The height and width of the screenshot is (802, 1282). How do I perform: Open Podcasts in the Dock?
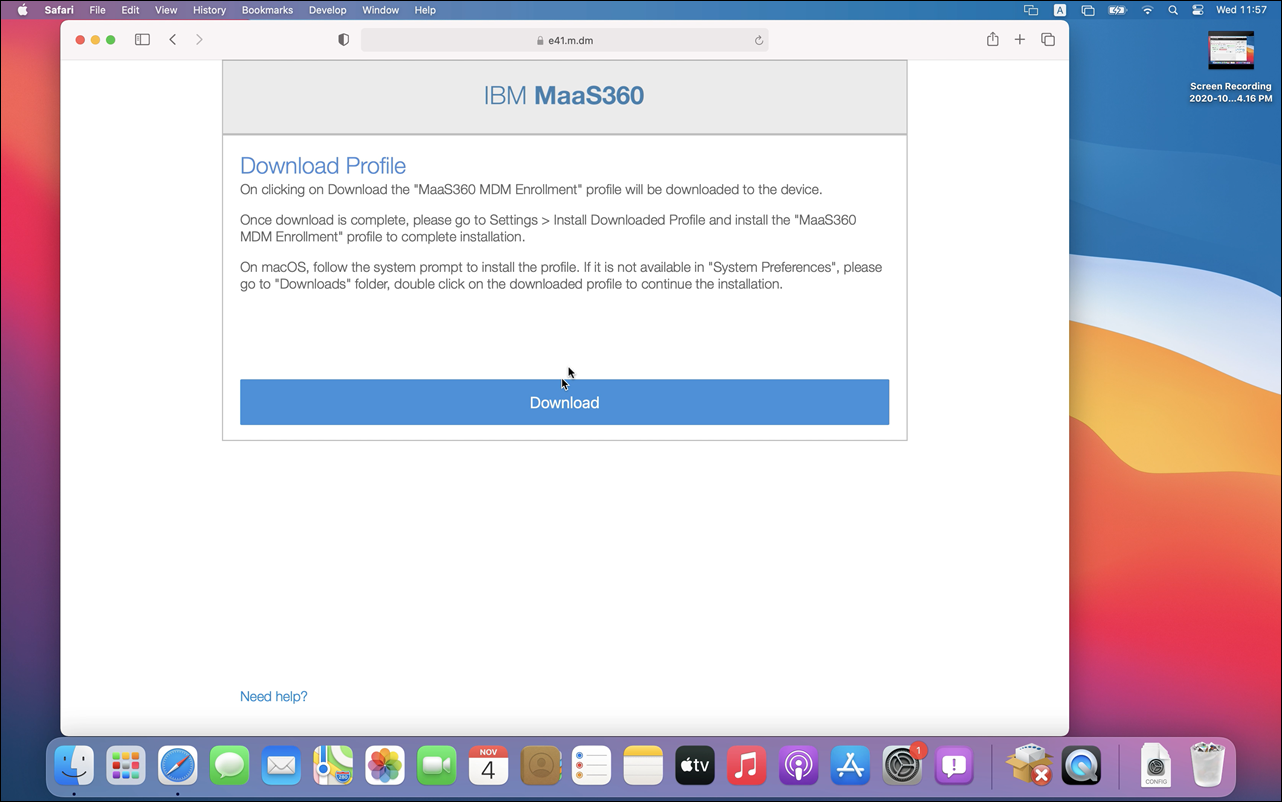pos(799,766)
